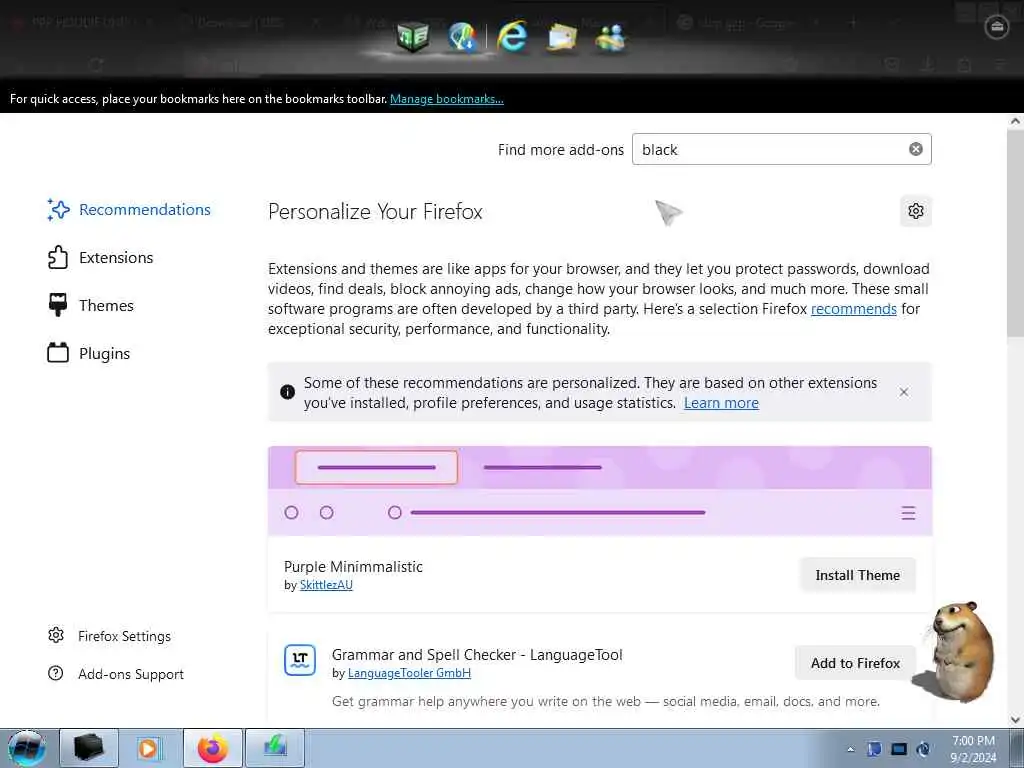Click the Purple Minimmalistic theme name

pos(353,566)
